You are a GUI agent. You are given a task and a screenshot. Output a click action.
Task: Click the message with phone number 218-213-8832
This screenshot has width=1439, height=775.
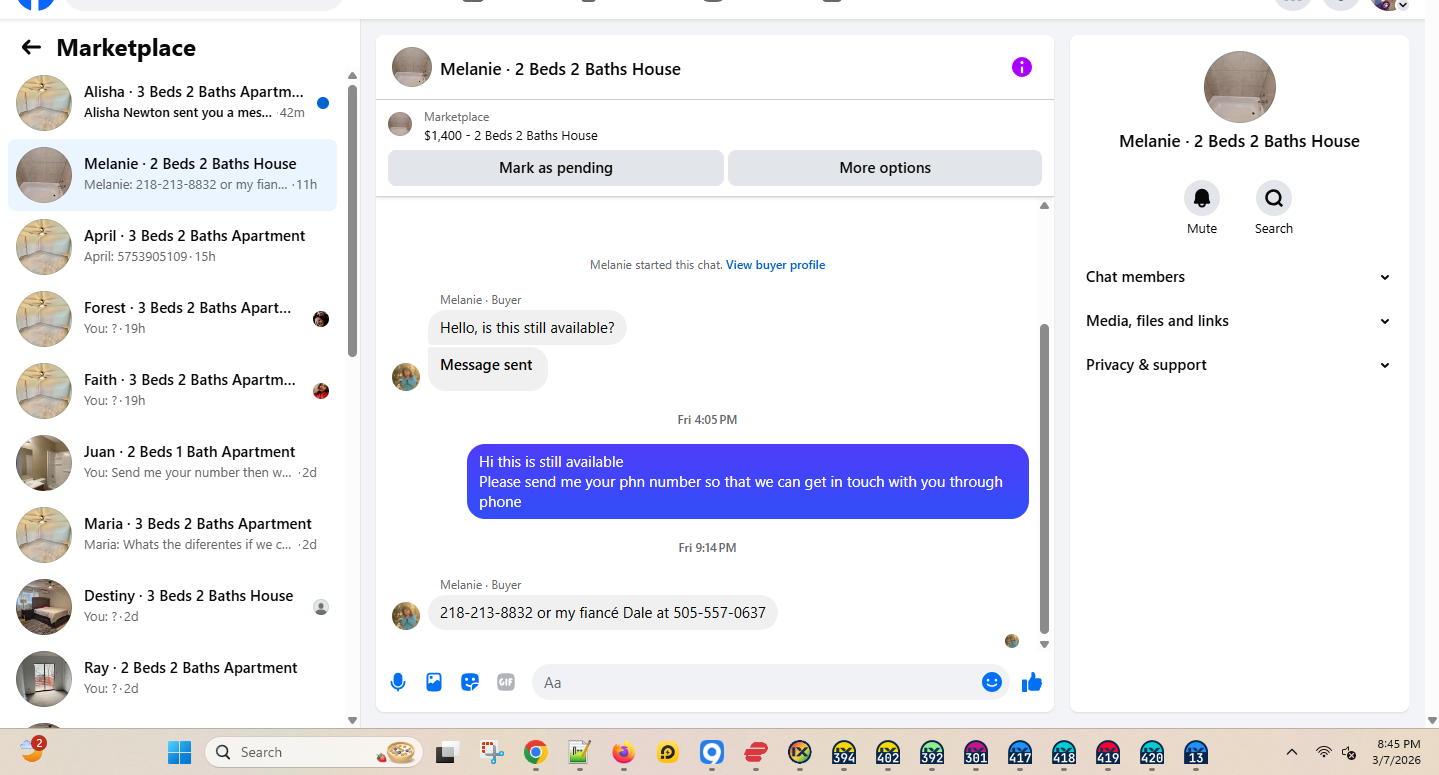pos(603,613)
